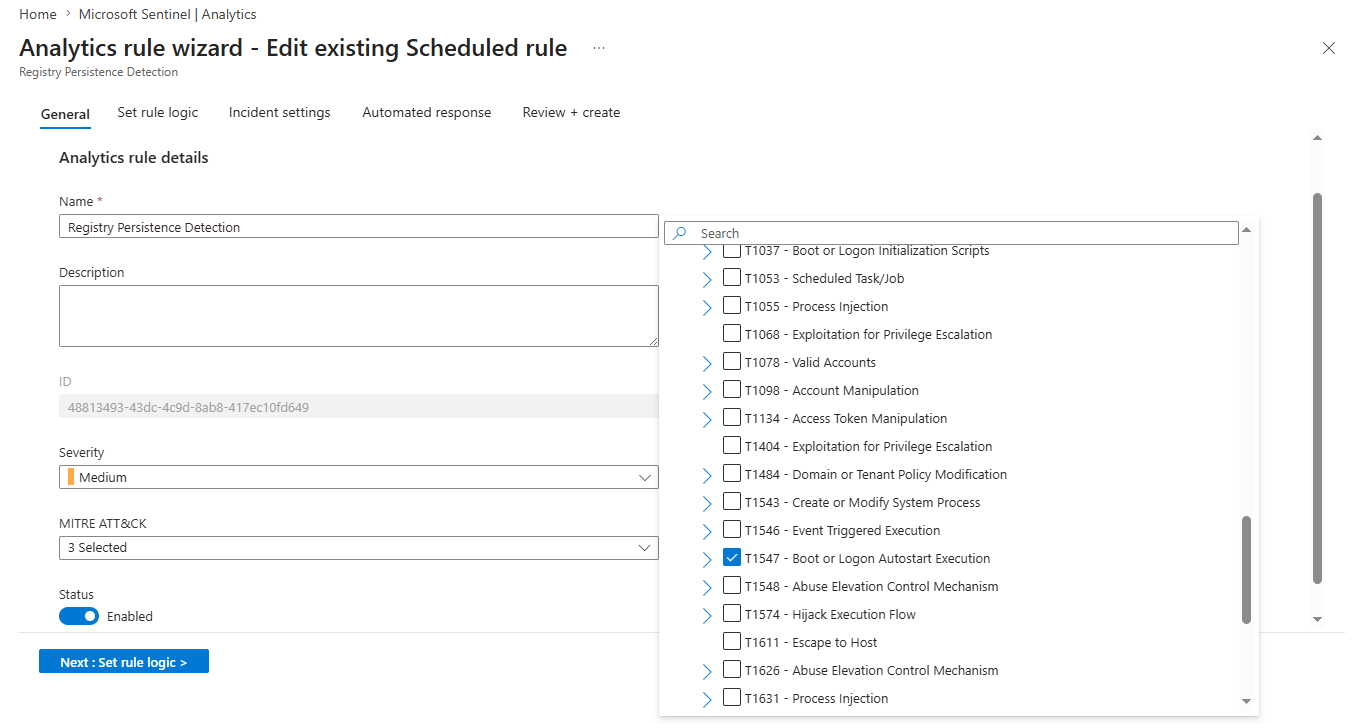Tick the T1574 Hijack Execution Flow checkbox
Image resolution: width=1365 pixels, height=724 pixels.
(x=732, y=614)
